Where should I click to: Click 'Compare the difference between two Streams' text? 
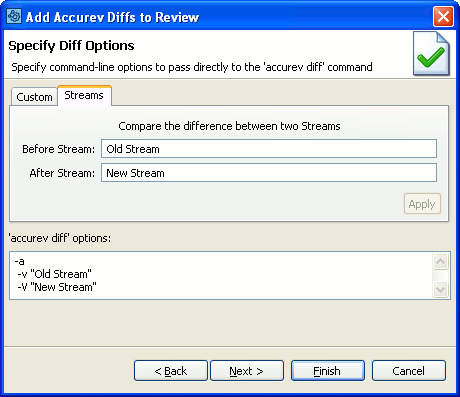pos(229,126)
